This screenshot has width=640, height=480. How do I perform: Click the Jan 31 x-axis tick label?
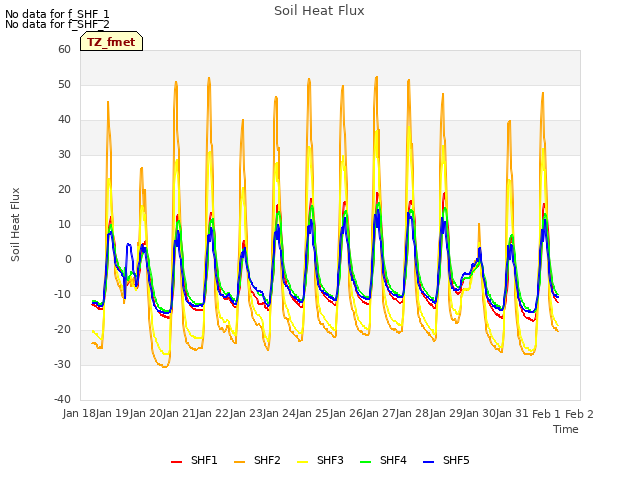click(x=513, y=413)
